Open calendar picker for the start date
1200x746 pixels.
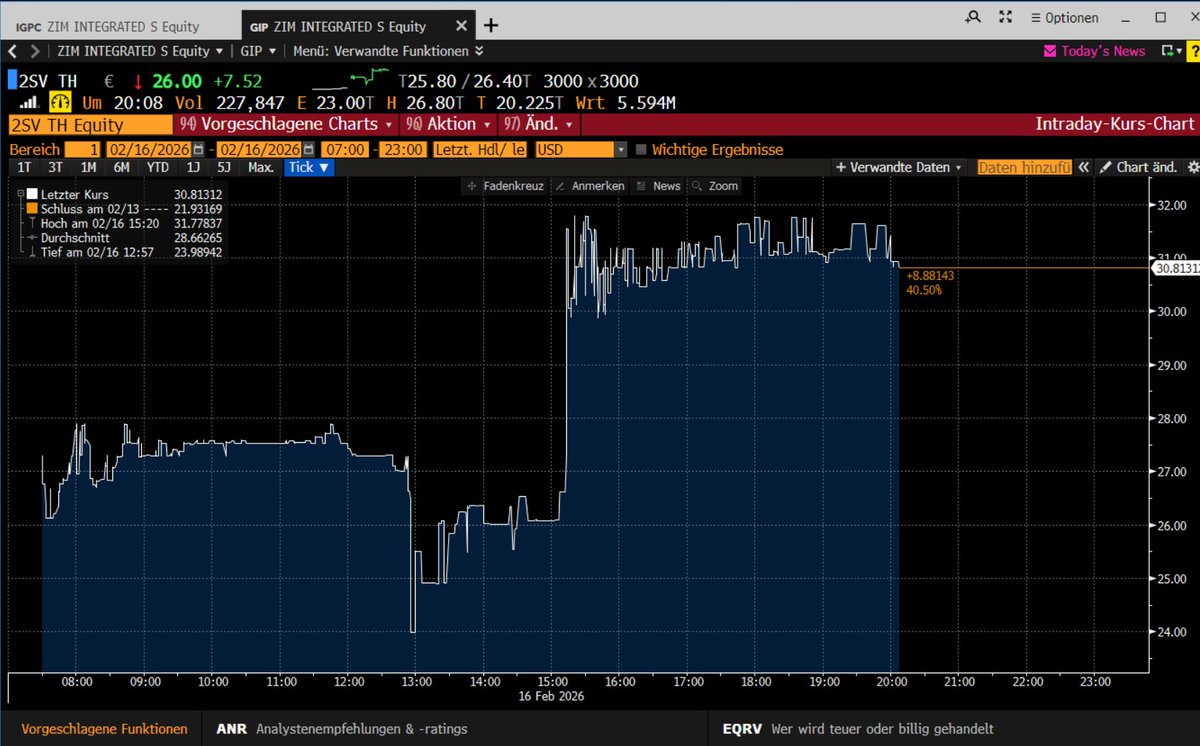click(199, 150)
